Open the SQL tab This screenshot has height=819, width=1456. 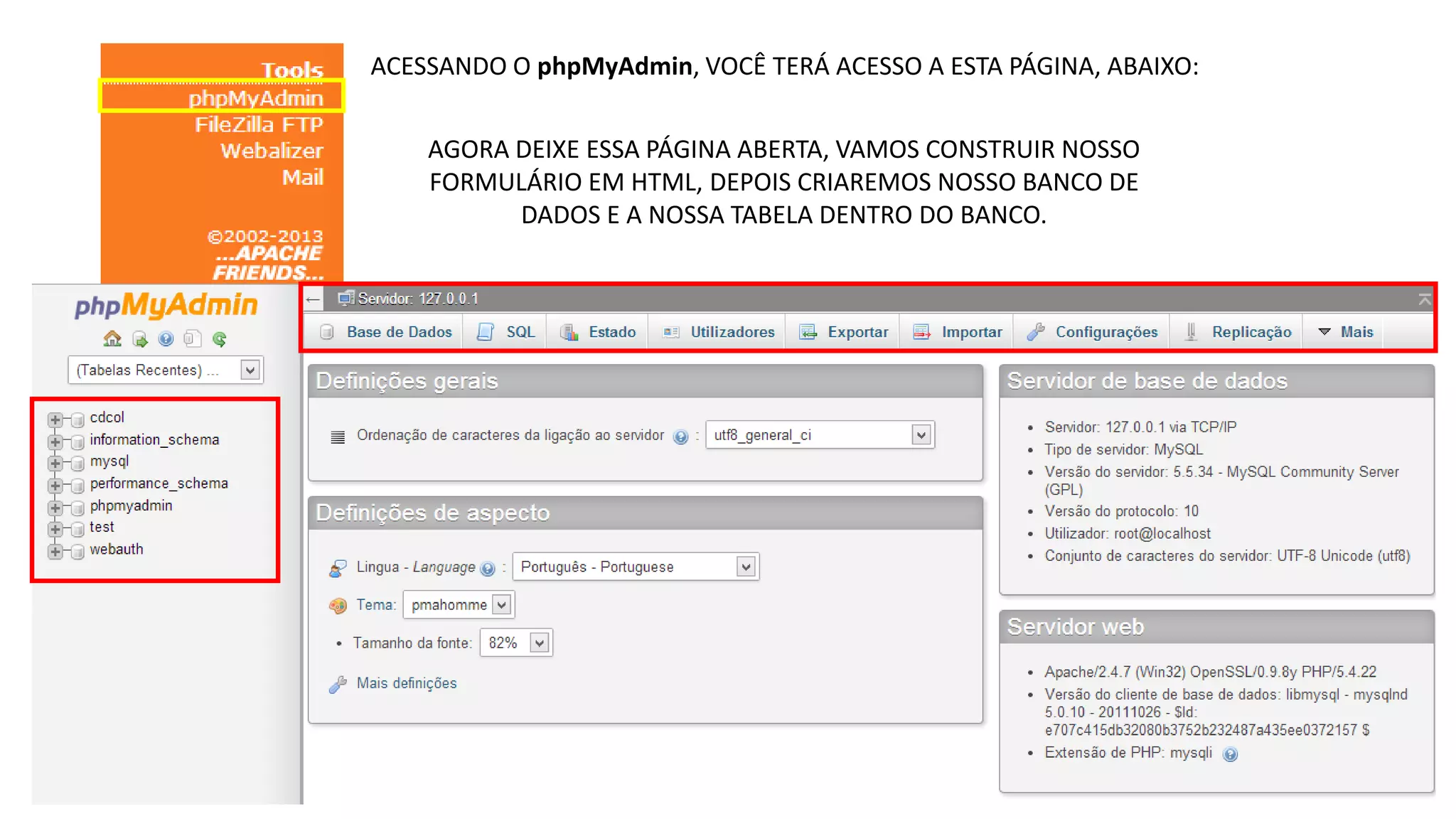pos(505,332)
